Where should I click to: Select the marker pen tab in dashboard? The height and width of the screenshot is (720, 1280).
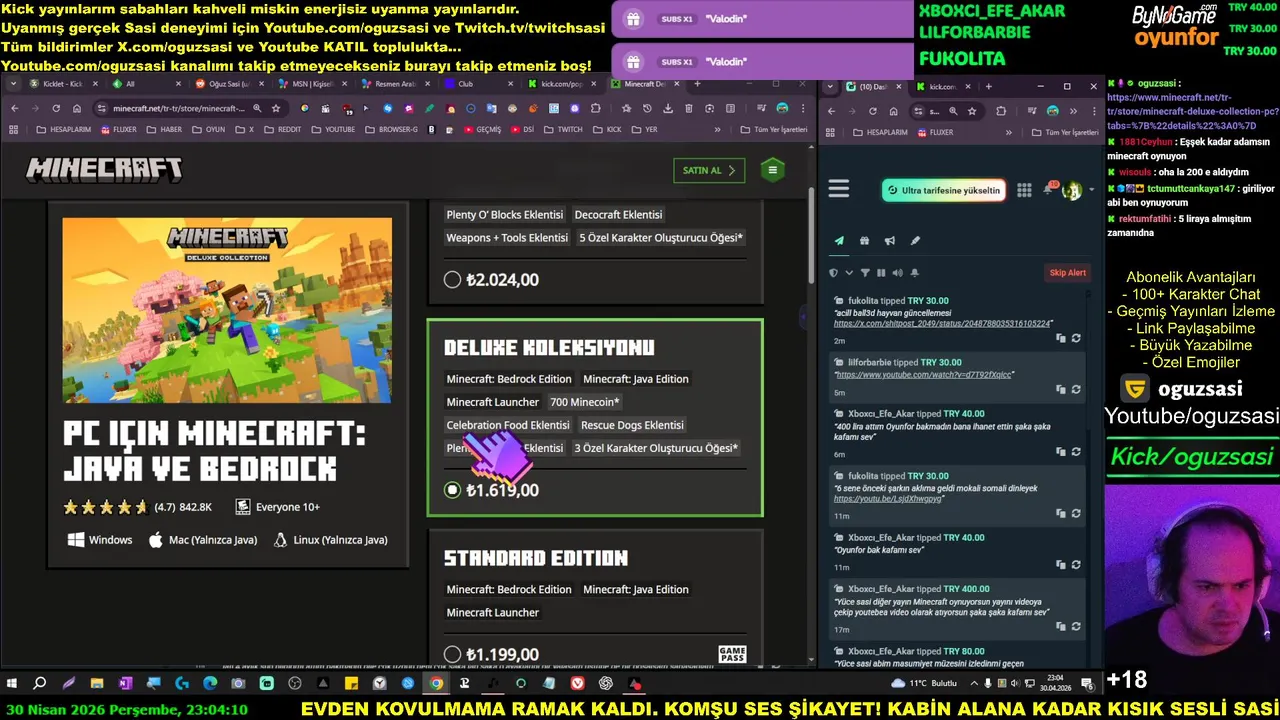(915, 241)
